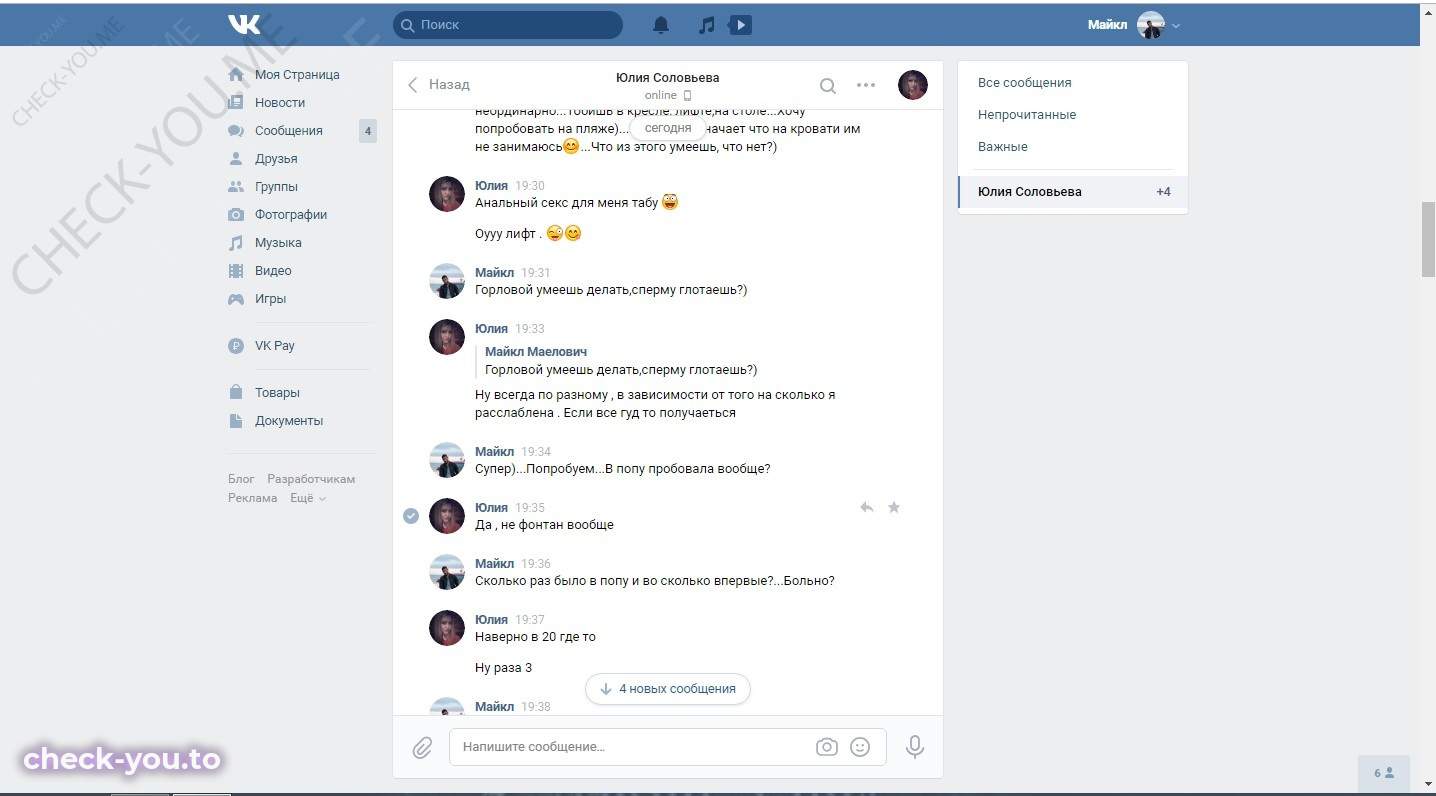1436x796 pixels.
Task: Select the Юлия Соловьева conversation tab
Action: click(1073, 192)
